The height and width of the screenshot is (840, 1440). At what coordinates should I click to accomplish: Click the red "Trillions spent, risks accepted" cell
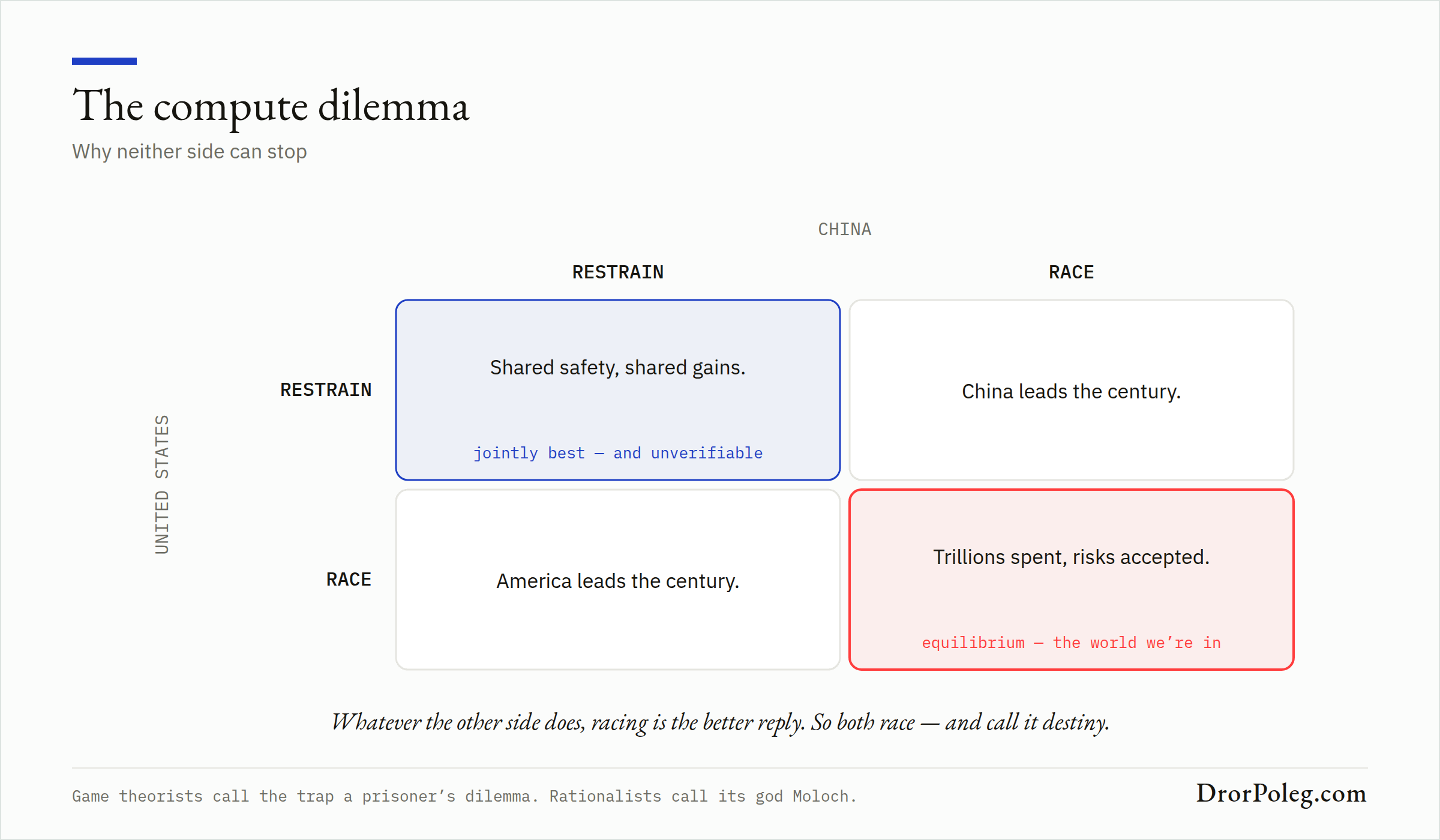pos(1072,580)
